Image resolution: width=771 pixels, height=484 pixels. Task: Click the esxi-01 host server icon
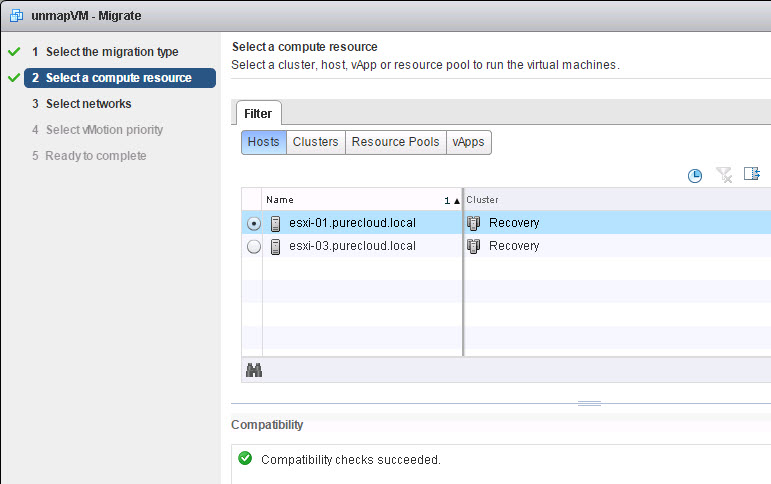(275, 223)
